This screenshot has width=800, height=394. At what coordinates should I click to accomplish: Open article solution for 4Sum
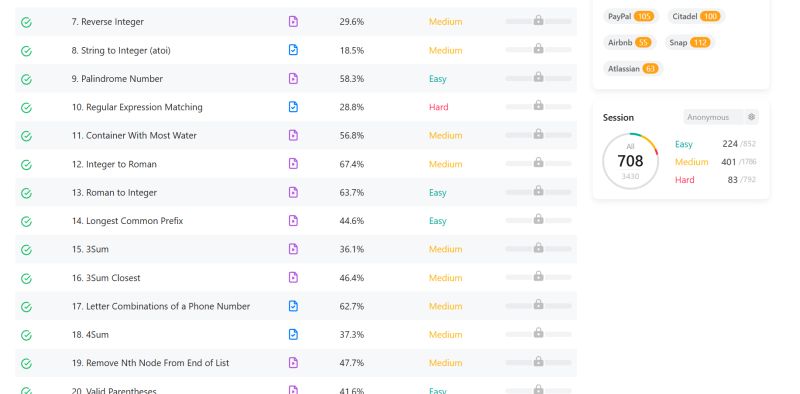(293, 334)
